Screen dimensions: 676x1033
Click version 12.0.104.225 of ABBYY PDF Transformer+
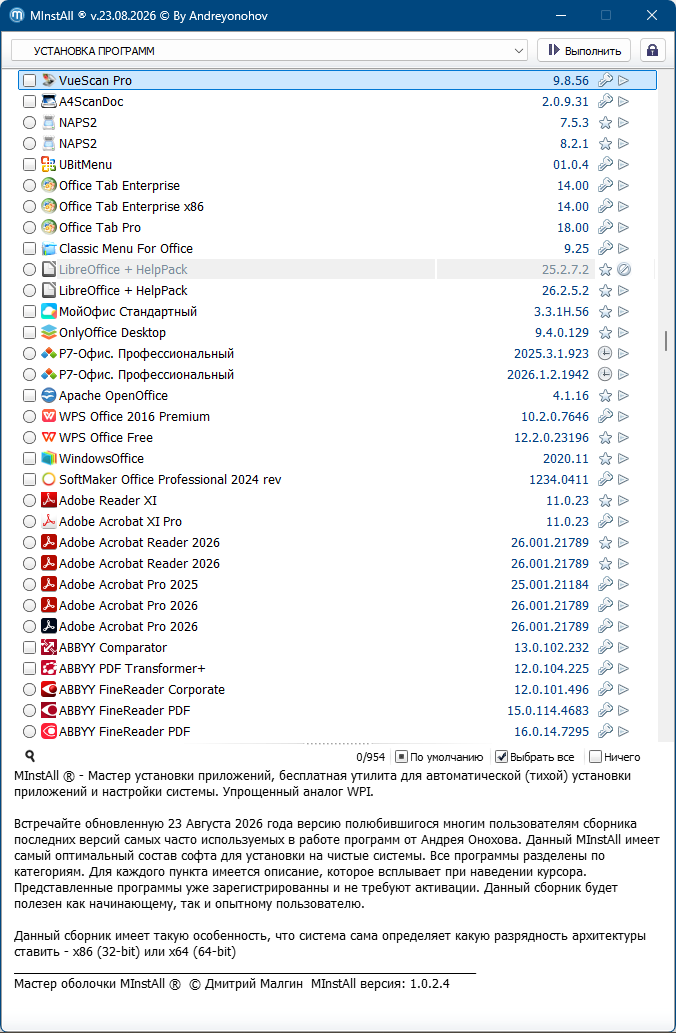point(551,669)
